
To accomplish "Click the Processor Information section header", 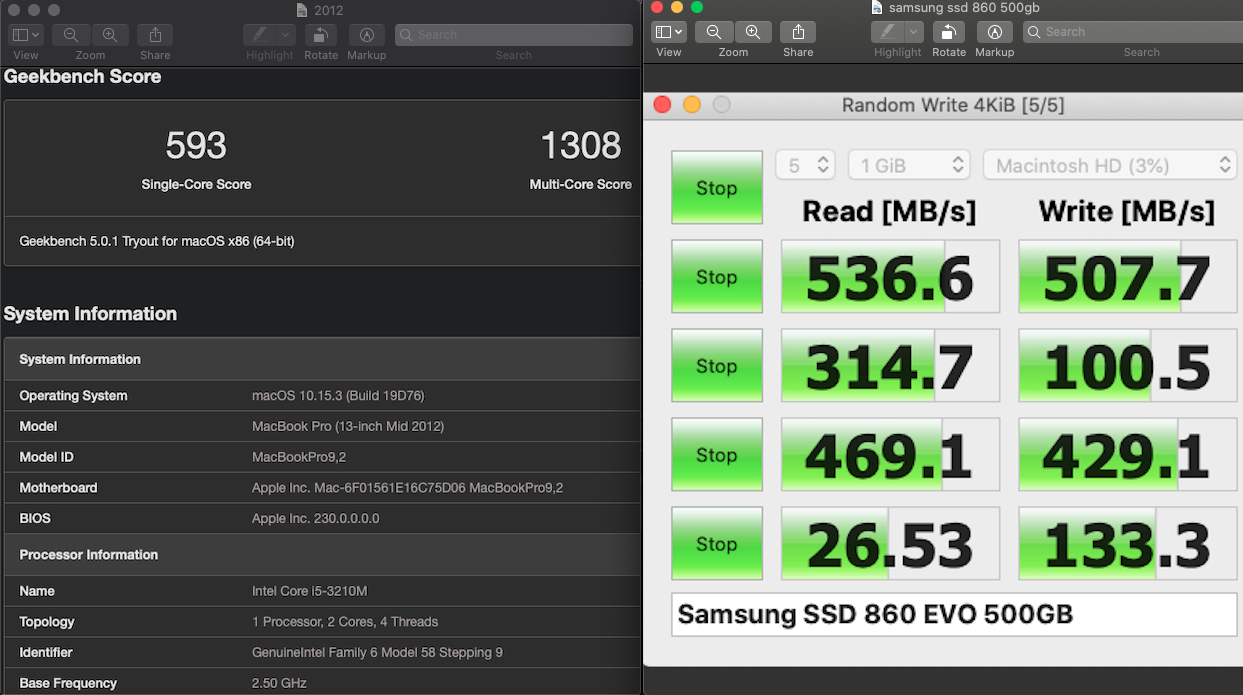I will (x=89, y=554).
